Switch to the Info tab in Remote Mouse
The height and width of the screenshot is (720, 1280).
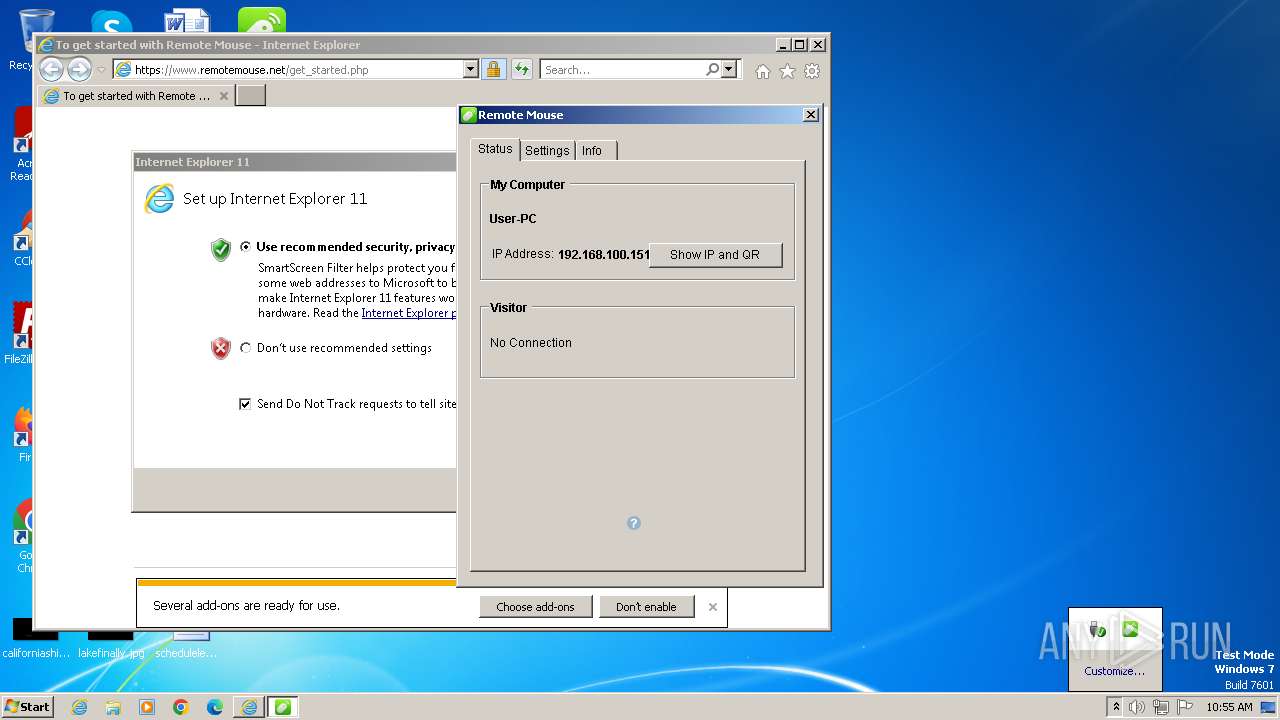click(594, 150)
